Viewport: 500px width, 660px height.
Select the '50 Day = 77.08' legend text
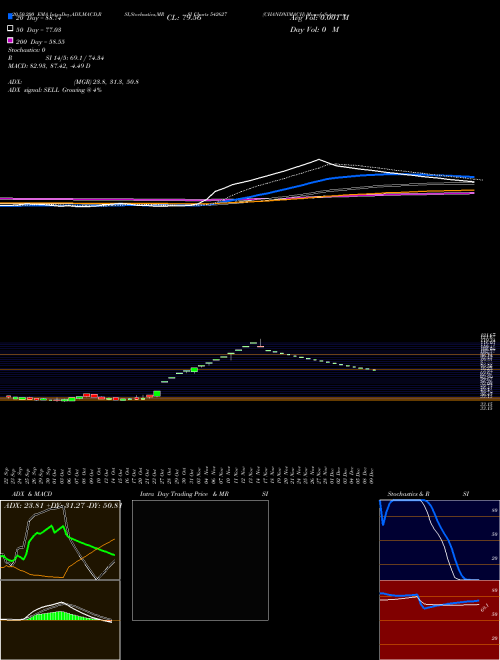[x=39, y=30]
